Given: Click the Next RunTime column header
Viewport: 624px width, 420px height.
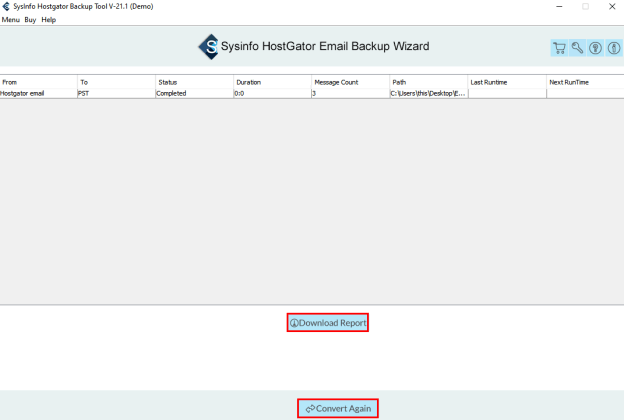Looking at the screenshot, I should (584, 82).
